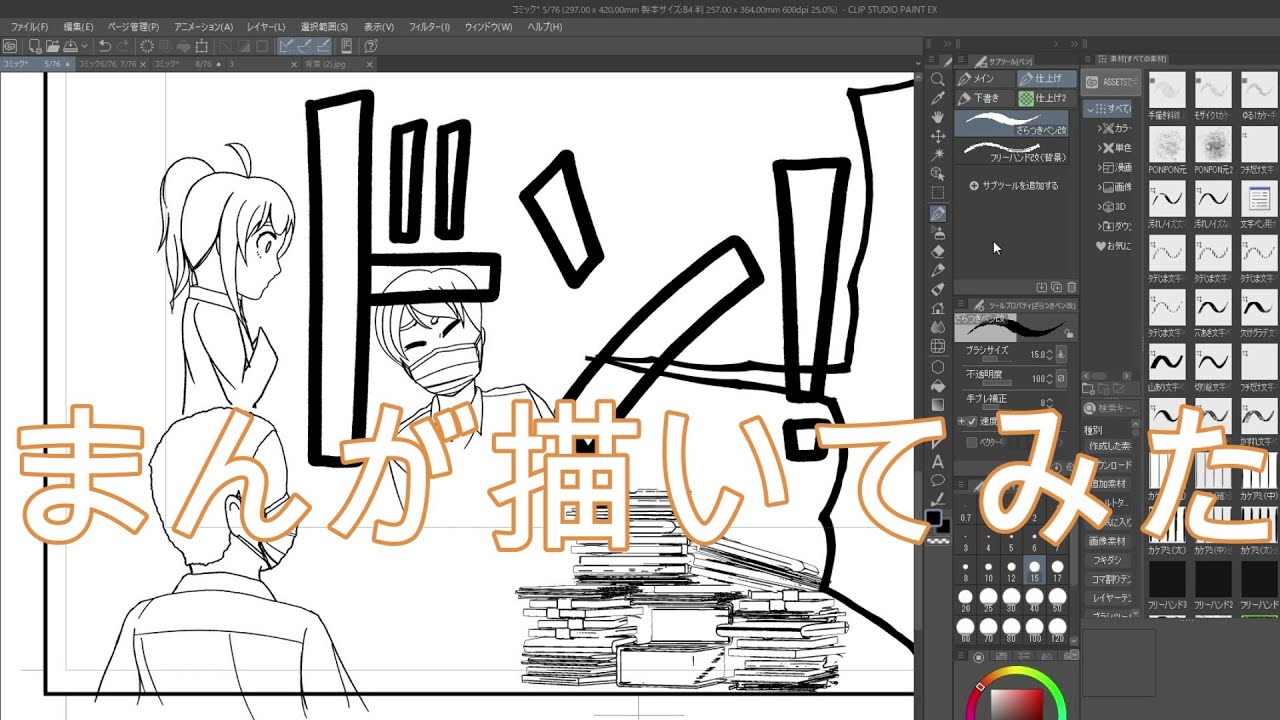This screenshot has height=720, width=1280.
Task: Select the Auto select magic wand tool
Action: [938, 155]
